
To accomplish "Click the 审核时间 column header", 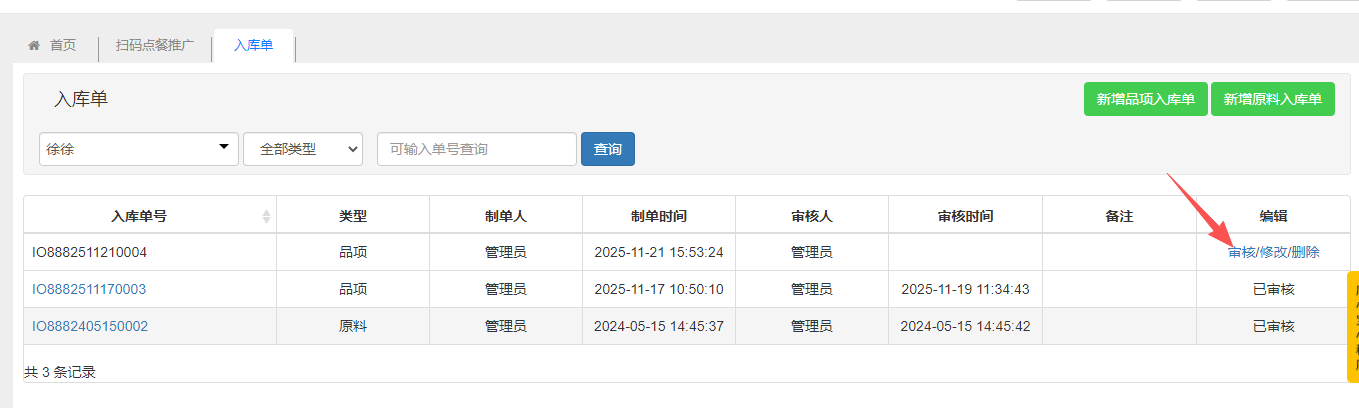I will pyautogui.click(x=965, y=216).
